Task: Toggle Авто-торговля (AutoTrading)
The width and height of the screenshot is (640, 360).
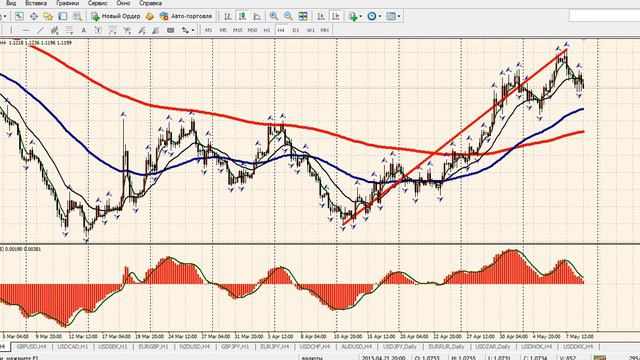Action: tap(187, 16)
